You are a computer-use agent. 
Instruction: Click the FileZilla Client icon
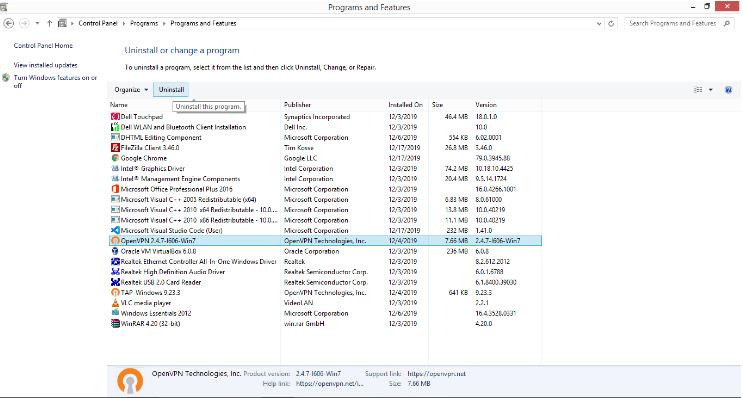click(x=115, y=148)
